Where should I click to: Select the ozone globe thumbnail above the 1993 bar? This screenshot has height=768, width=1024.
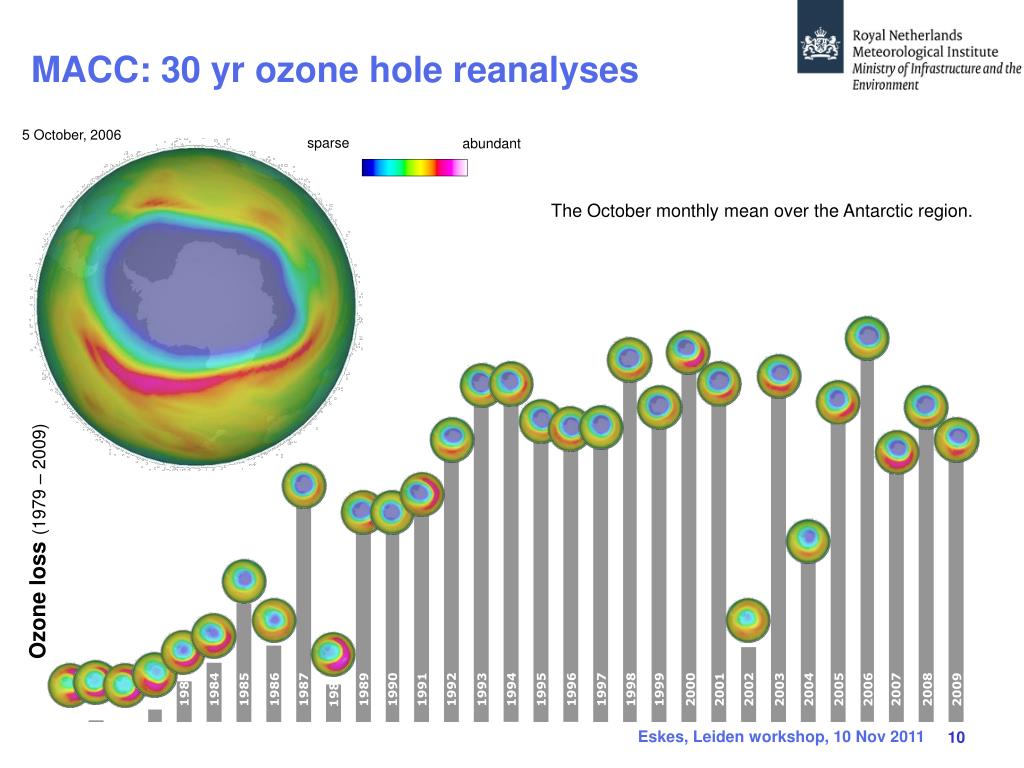tap(481, 385)
